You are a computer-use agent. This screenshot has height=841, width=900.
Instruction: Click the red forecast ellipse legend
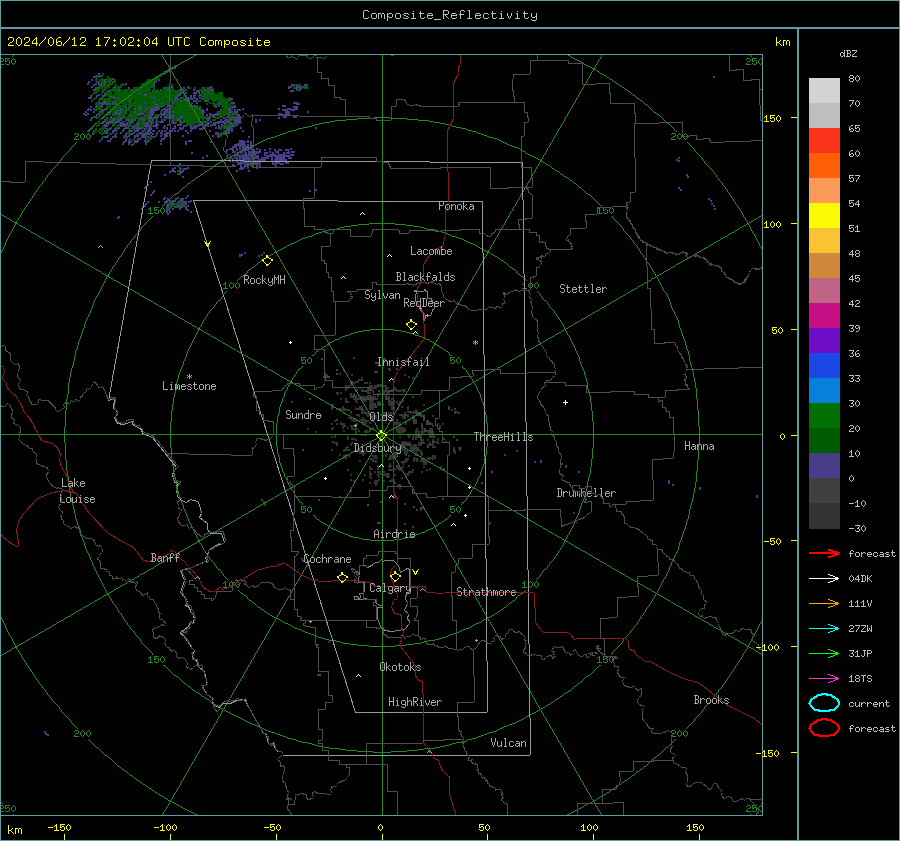824,728
